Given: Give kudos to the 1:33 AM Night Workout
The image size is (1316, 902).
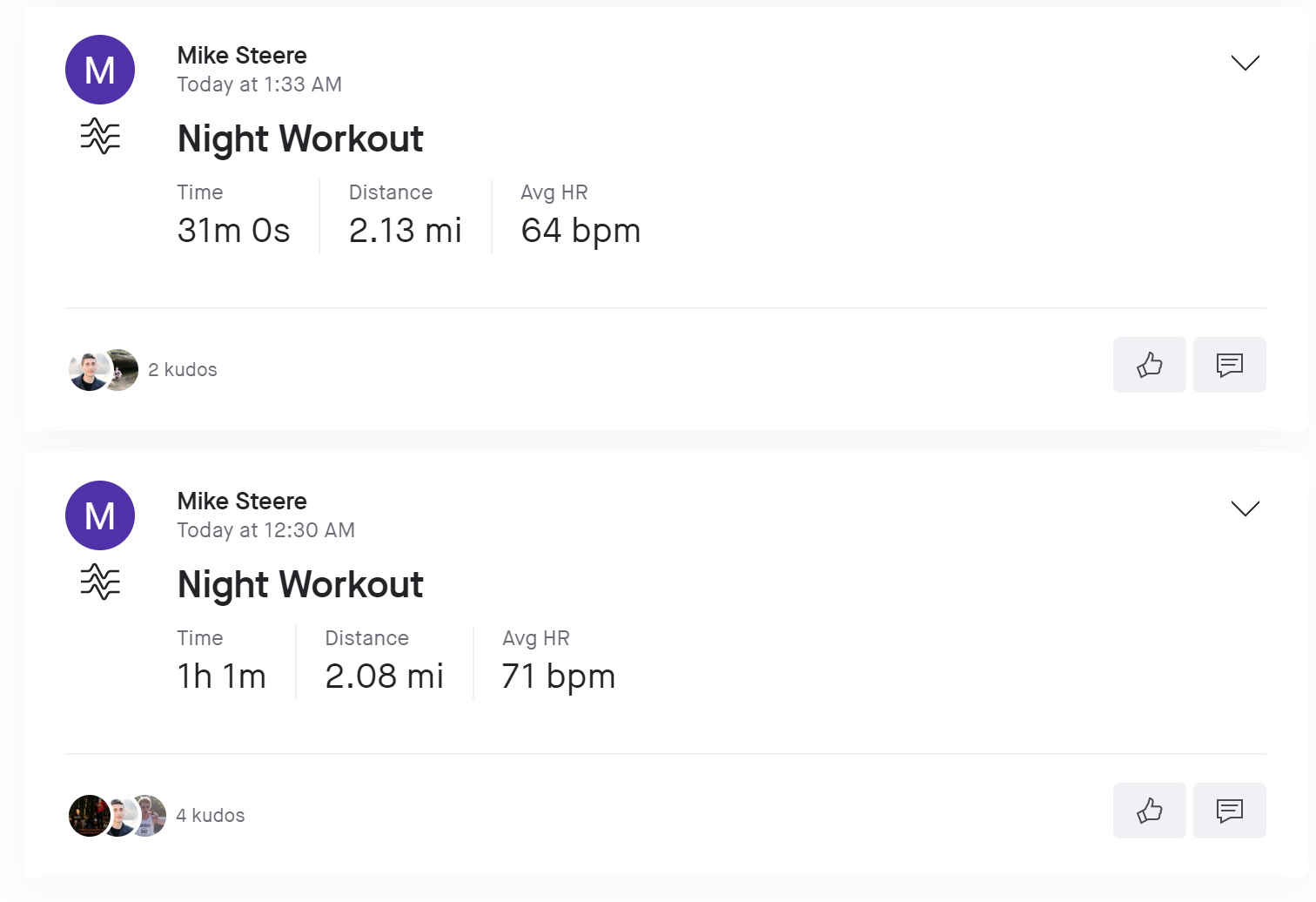Looking at the screenshot, I should (x=1149, y=365).
